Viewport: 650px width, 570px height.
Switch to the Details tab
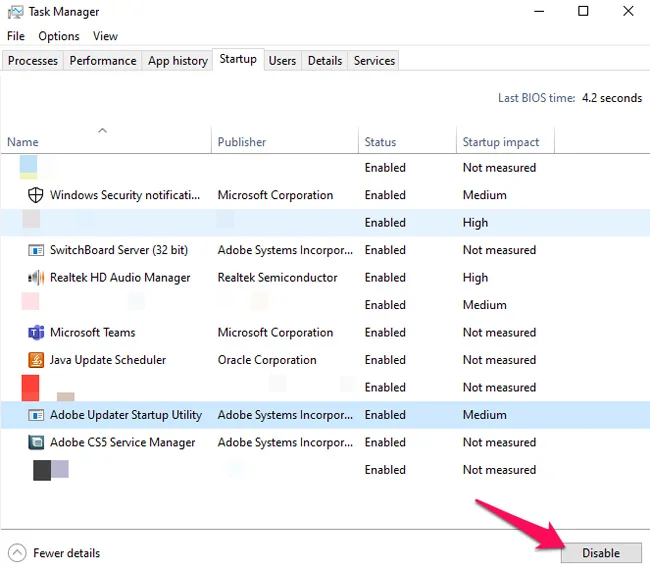point(325,61)
